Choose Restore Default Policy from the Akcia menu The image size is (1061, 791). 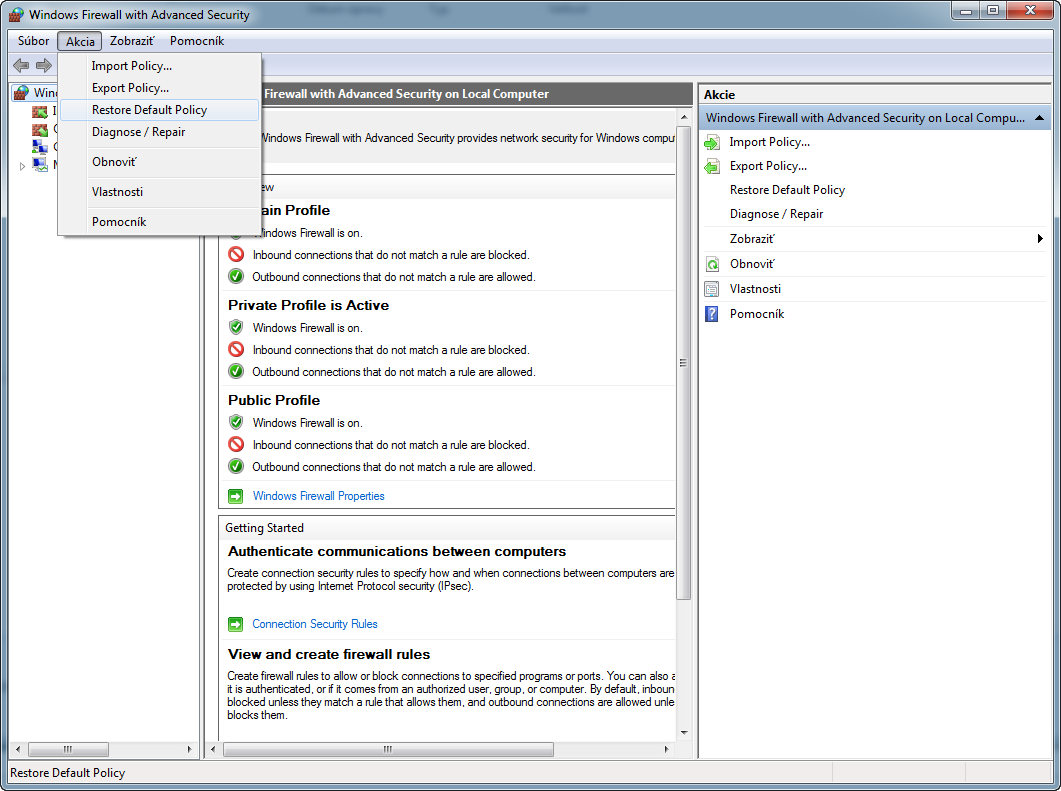(x=148, y=110)
